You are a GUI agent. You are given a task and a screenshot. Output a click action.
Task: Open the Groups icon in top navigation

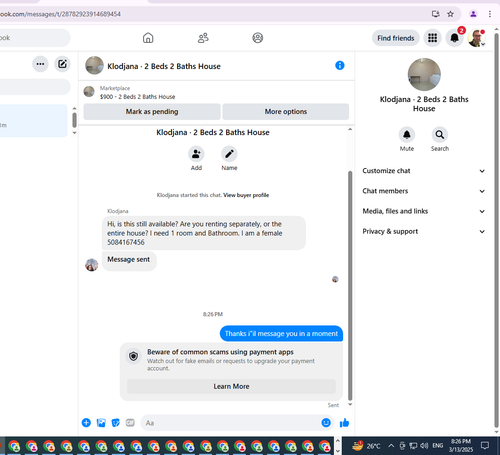pos(257,38)
